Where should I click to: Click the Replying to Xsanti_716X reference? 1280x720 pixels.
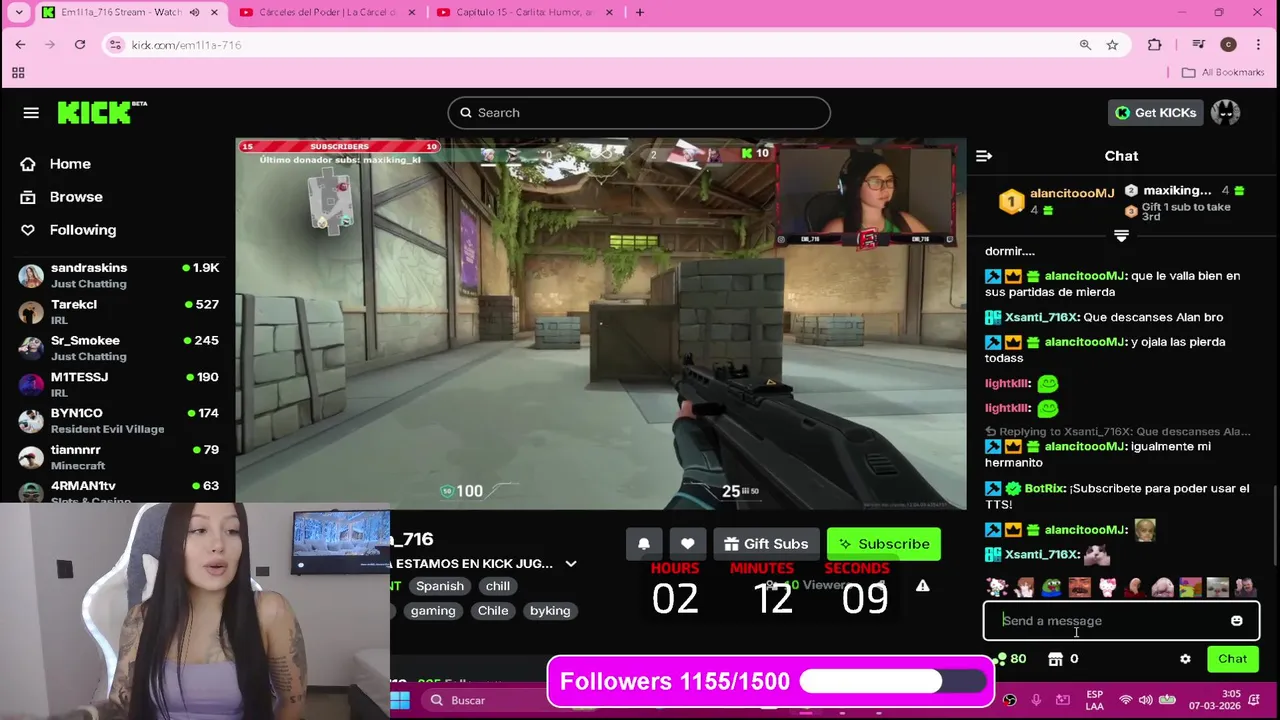(1118, 432)
